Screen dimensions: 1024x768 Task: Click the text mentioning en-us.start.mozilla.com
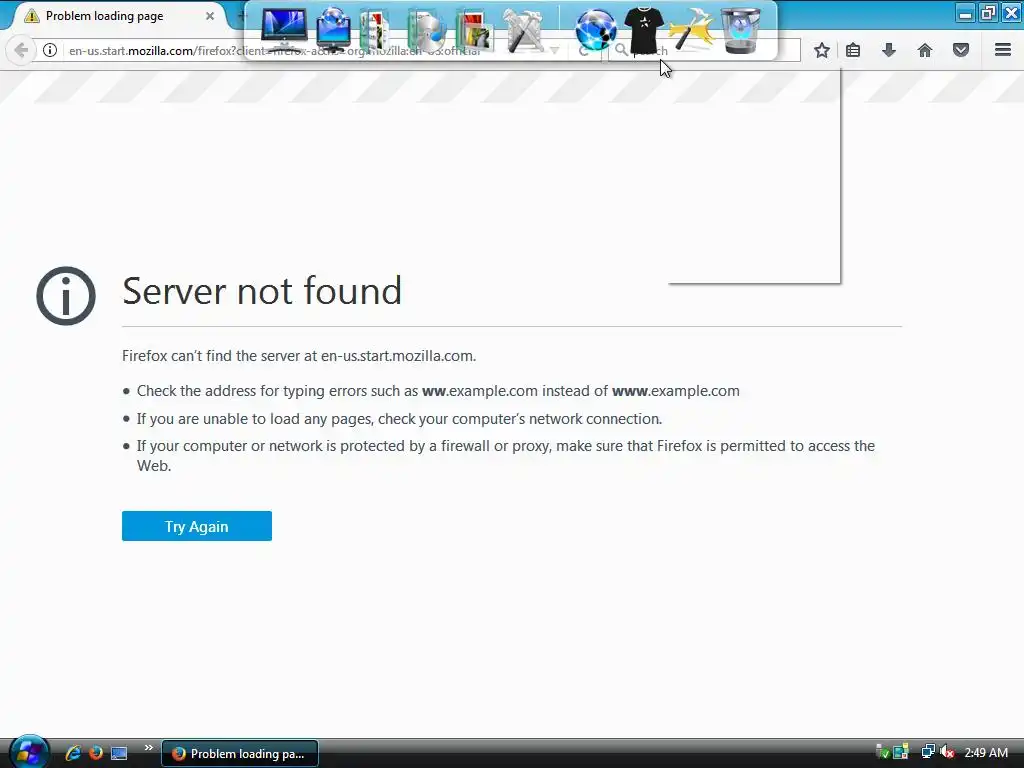(x=299, y=356)
